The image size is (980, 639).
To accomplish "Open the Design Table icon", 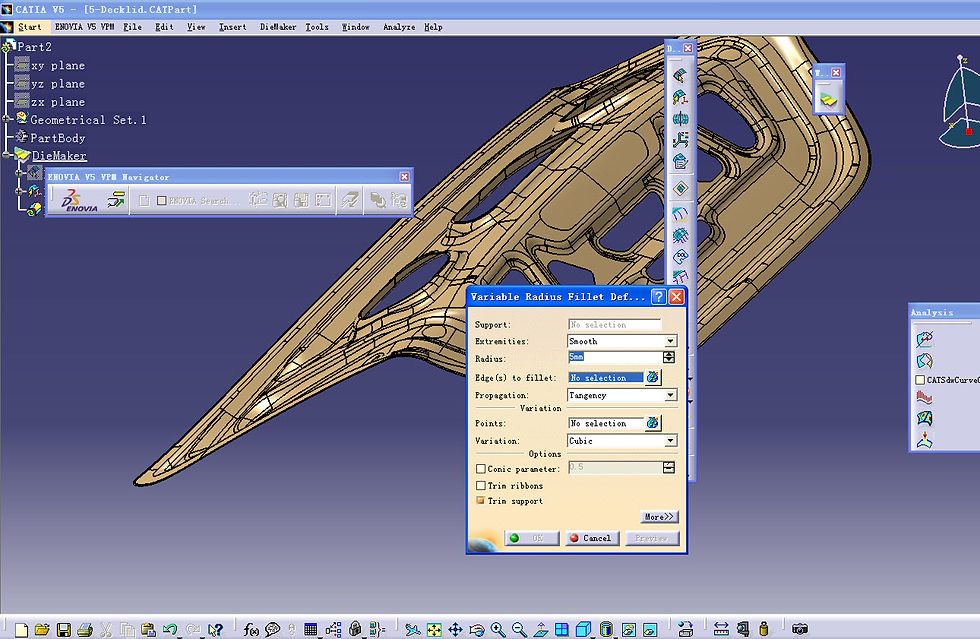I will coord(311,629).
